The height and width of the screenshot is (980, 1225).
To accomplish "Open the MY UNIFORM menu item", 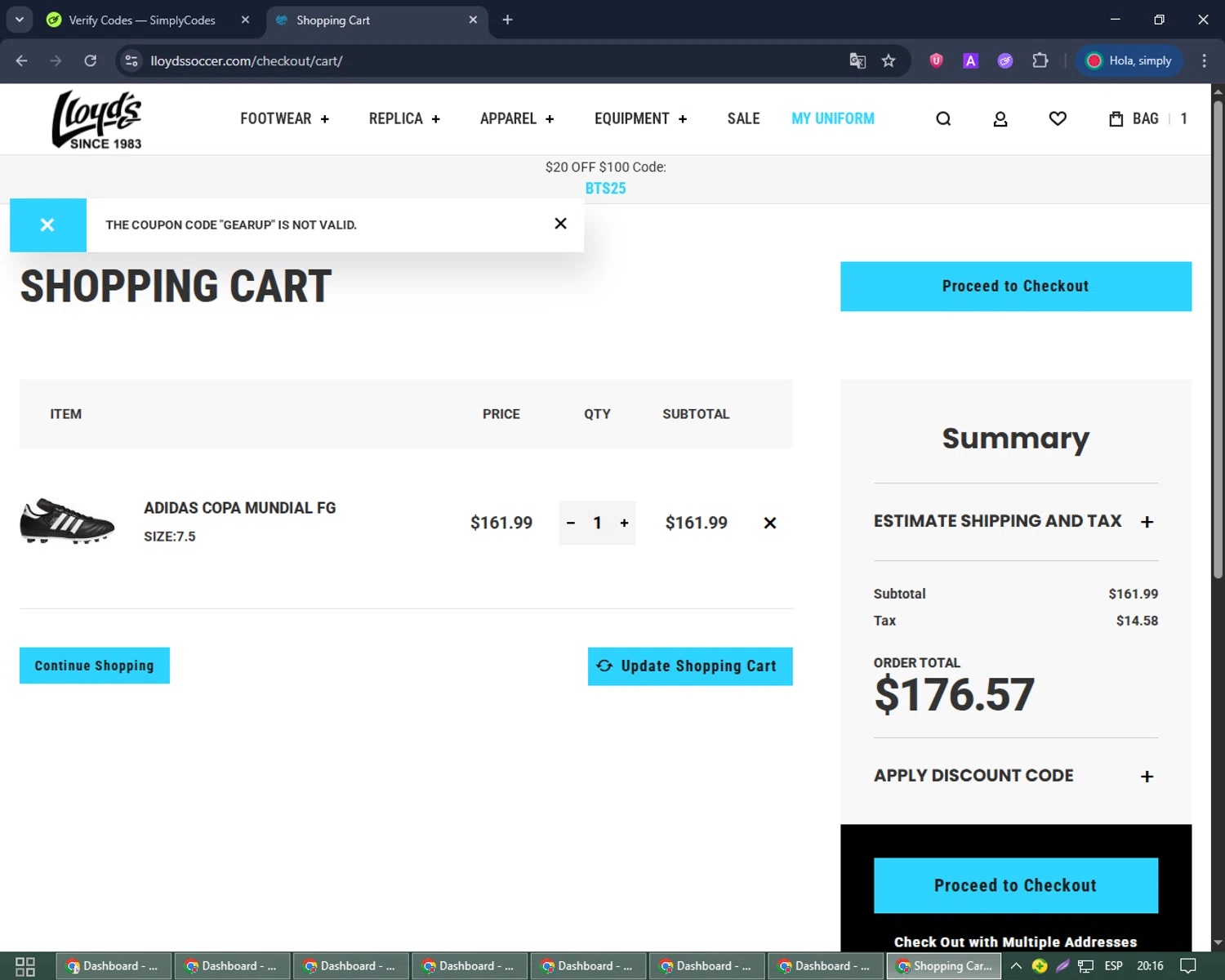I will coord(833,119).
